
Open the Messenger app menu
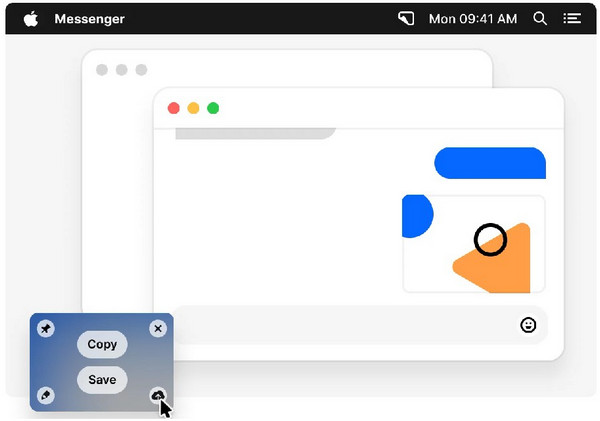[x=89, y=18]
